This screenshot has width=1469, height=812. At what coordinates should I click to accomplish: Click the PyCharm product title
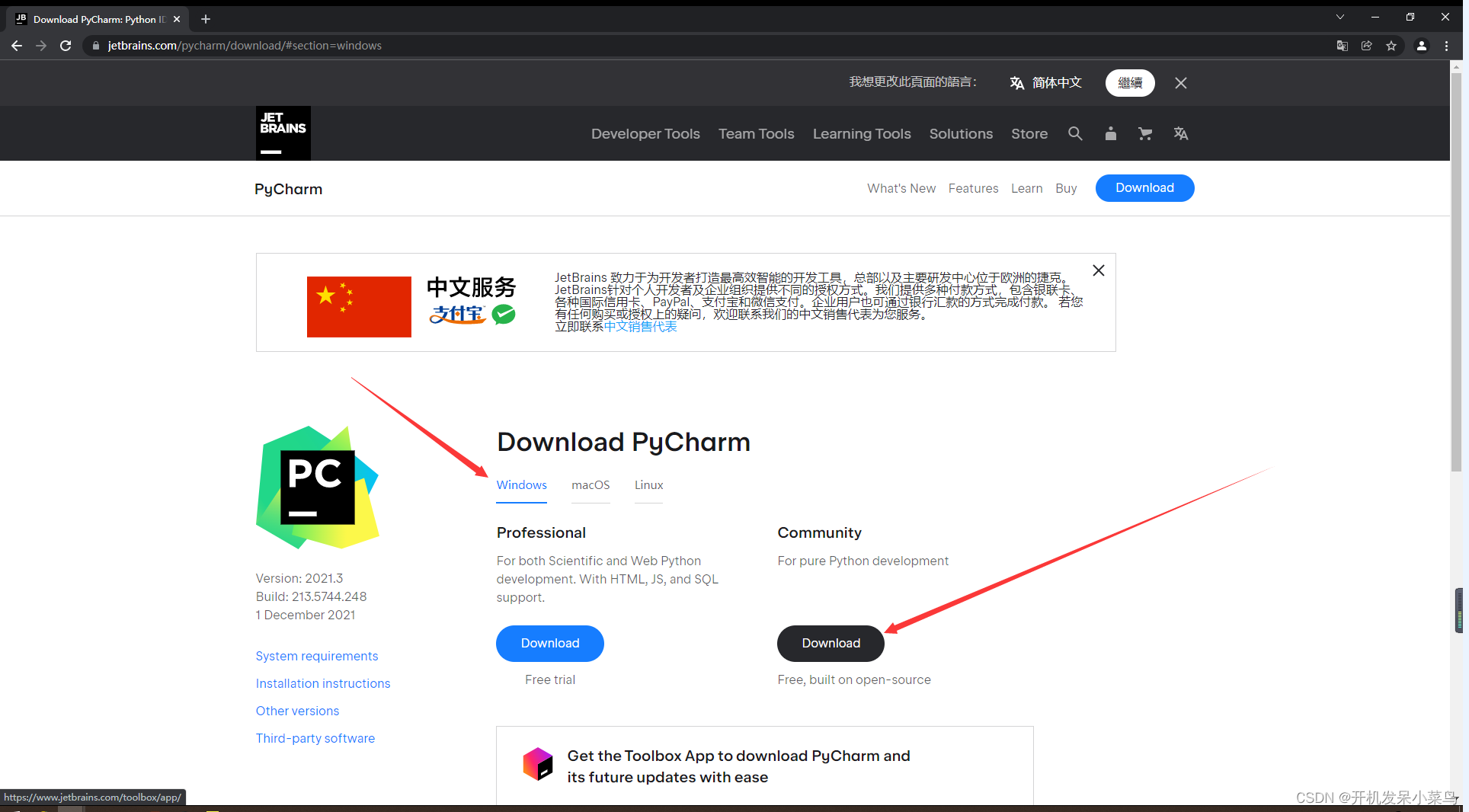[288, 189]
